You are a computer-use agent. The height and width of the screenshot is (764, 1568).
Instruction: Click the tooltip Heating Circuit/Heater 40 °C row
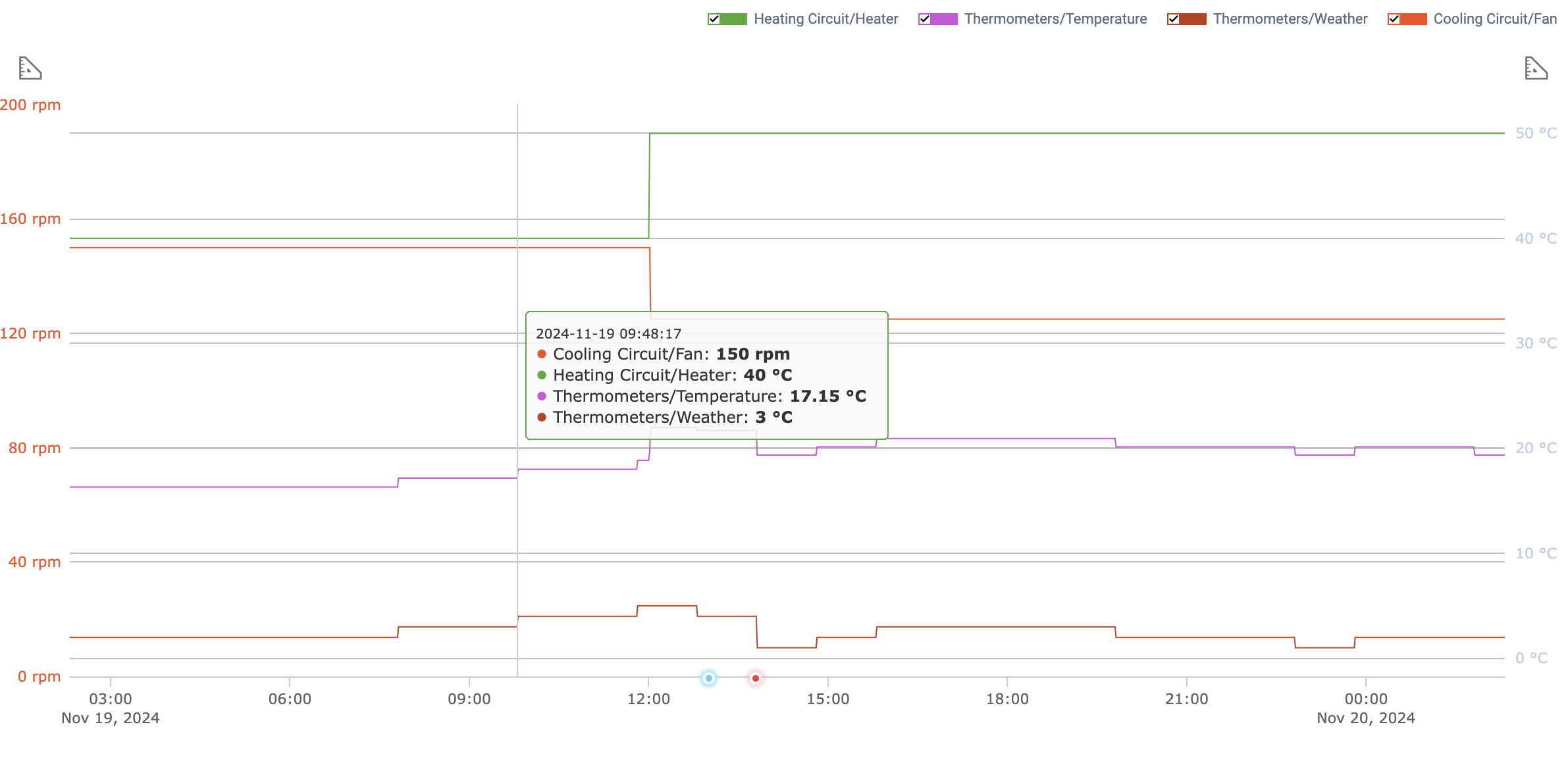tap(665, 375)
